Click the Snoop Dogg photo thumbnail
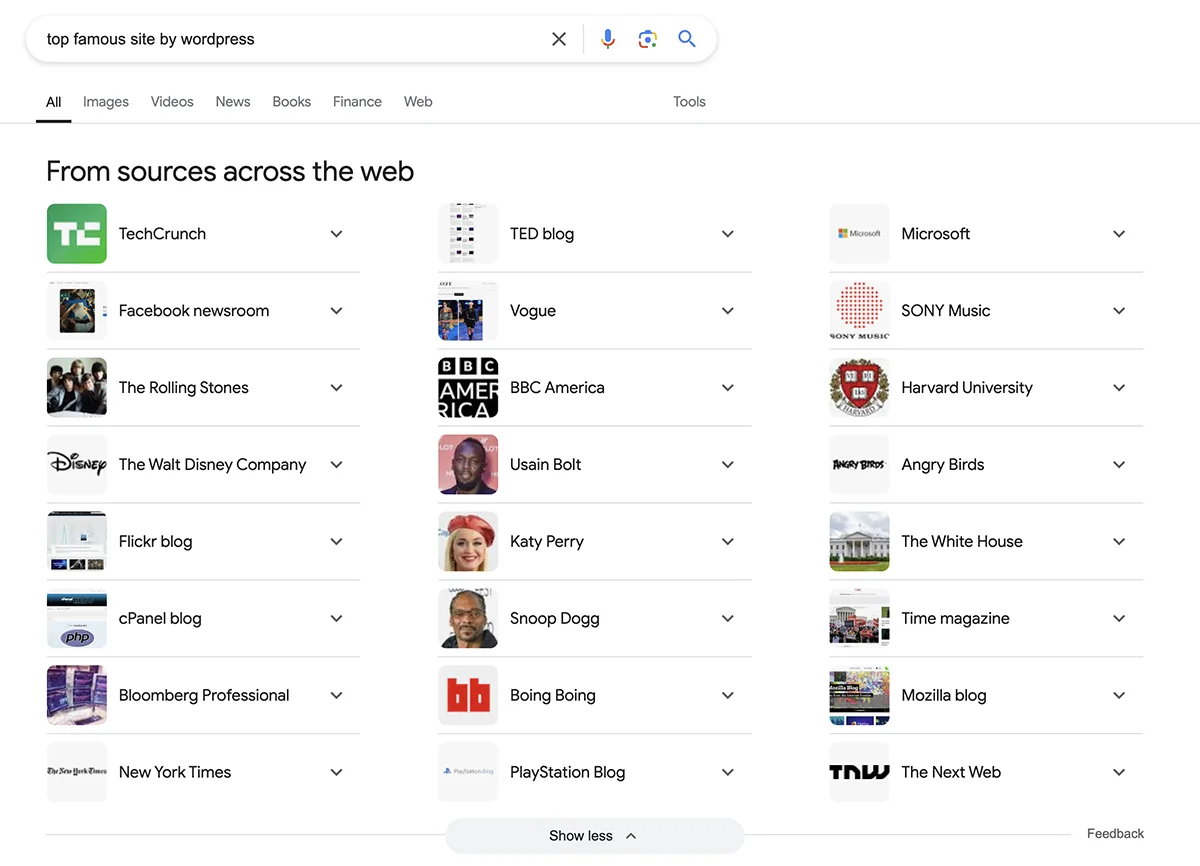The image size is (1200, 866). pyautogui.click(x=468, y=619)
